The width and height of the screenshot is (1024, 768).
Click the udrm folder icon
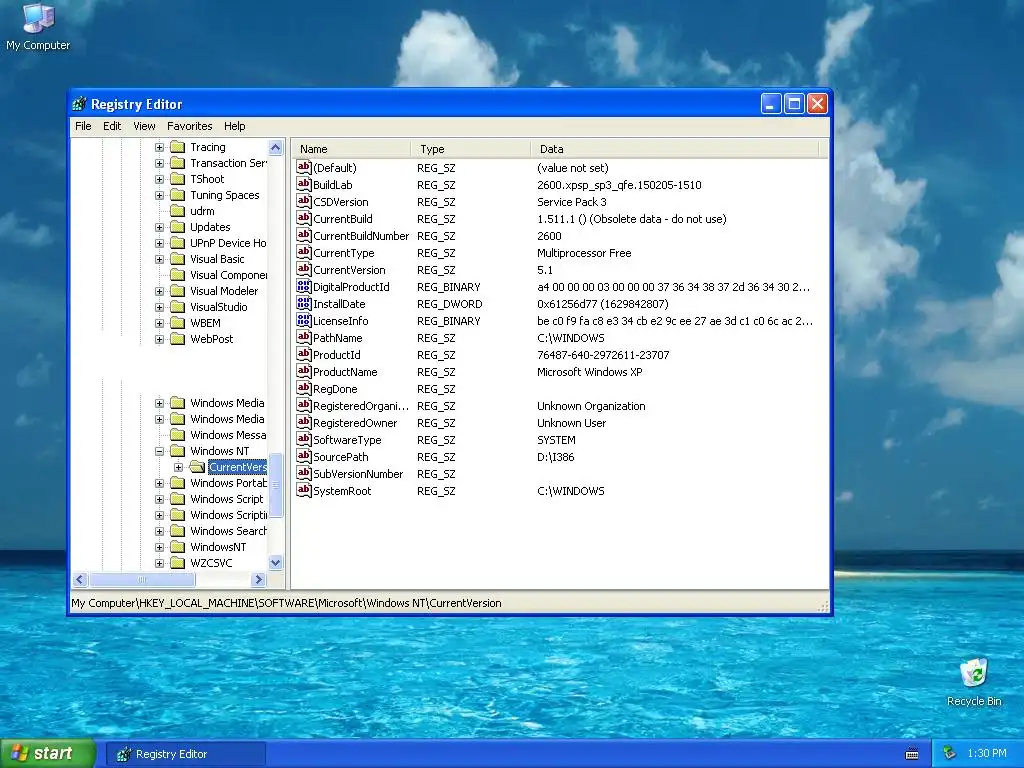pos(178,211)
